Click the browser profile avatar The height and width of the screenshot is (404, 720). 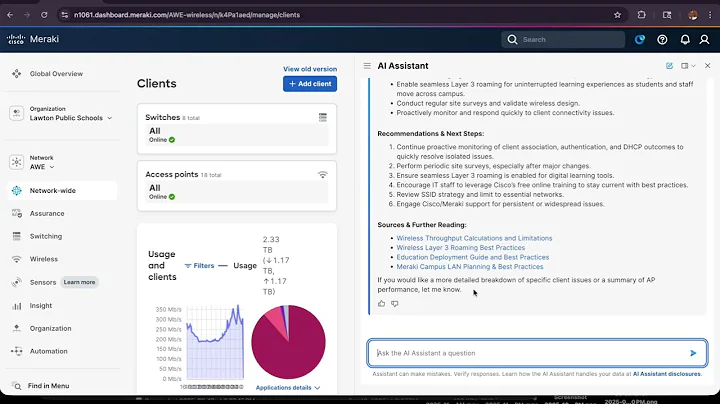(693, 15)
